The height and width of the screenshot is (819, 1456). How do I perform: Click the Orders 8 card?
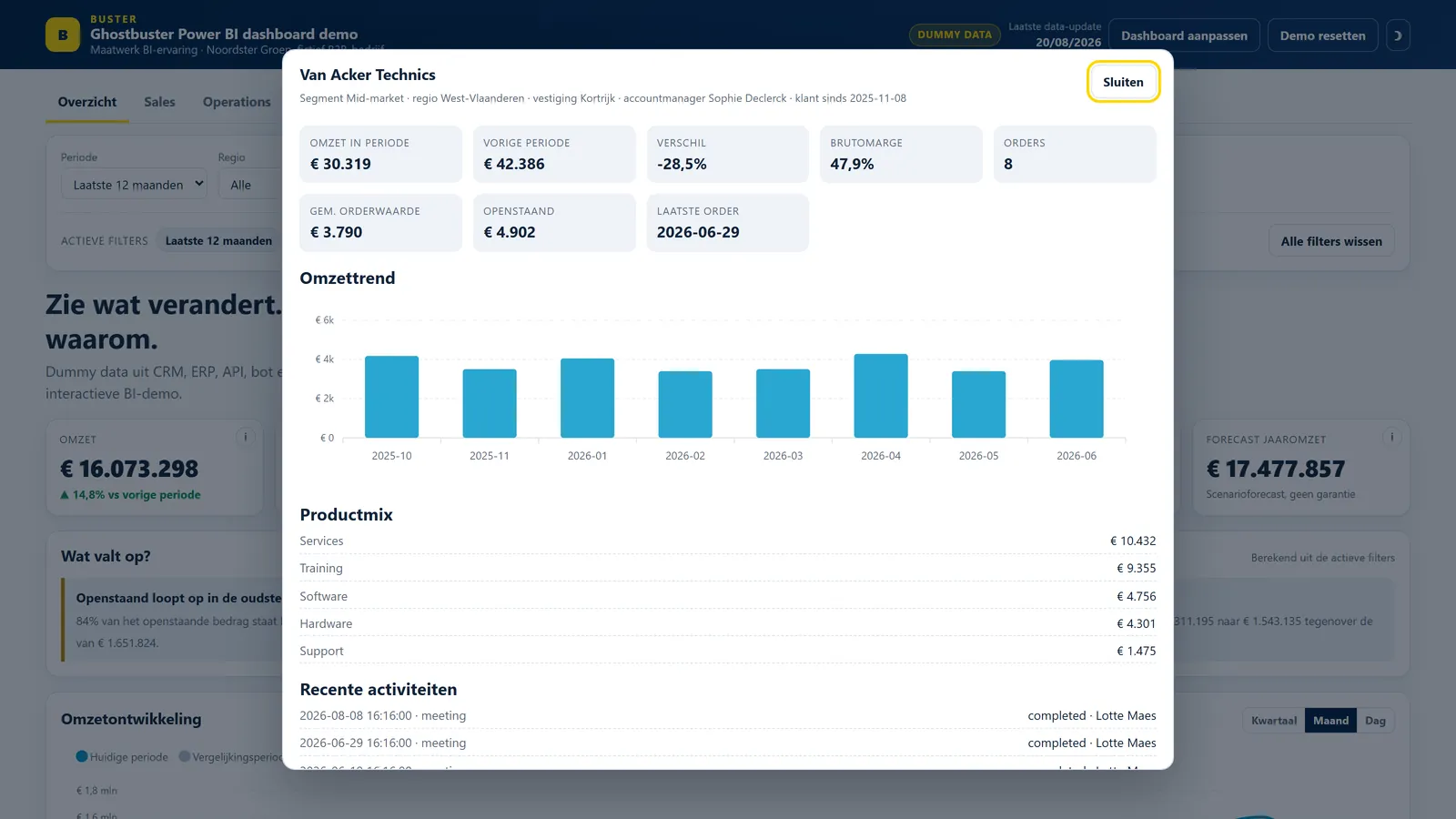pyautogui.click(x=1075, y=155)
